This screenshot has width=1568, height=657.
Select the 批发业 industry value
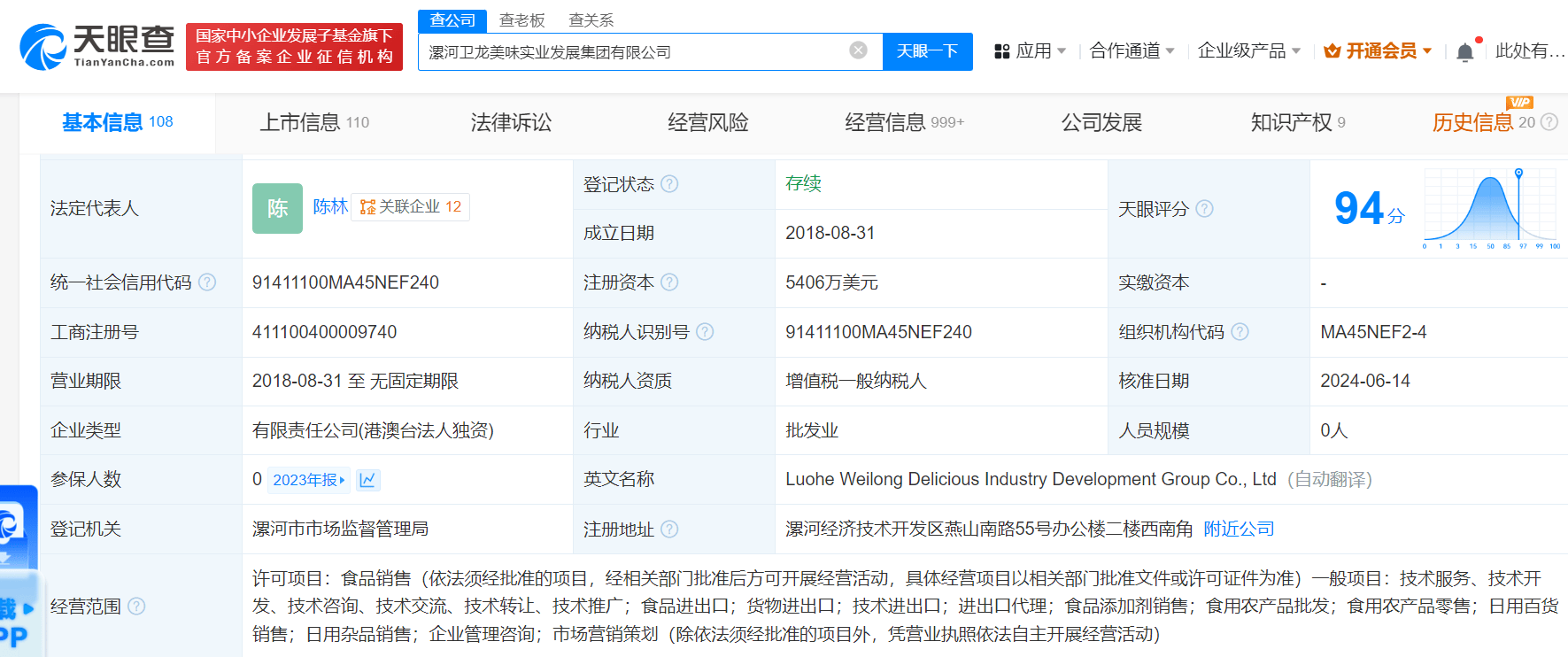click(x=812, y=430)
